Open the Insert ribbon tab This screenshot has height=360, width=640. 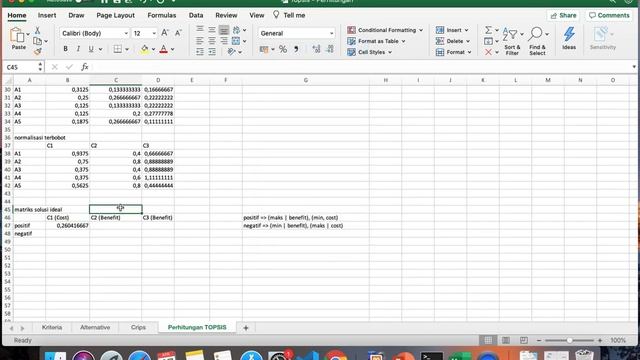coord(47,15)
